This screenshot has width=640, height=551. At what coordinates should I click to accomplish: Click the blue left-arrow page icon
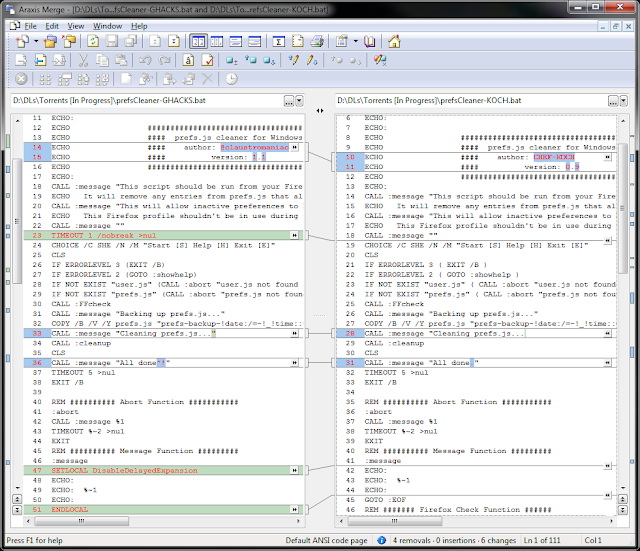click(x=40, y=60)
